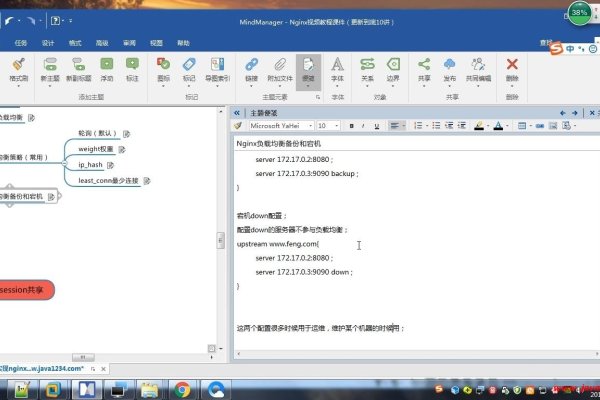Open the 设计 (Design) ribbon tab
This screenshot has width=600, height=400.
click(48, 44)
